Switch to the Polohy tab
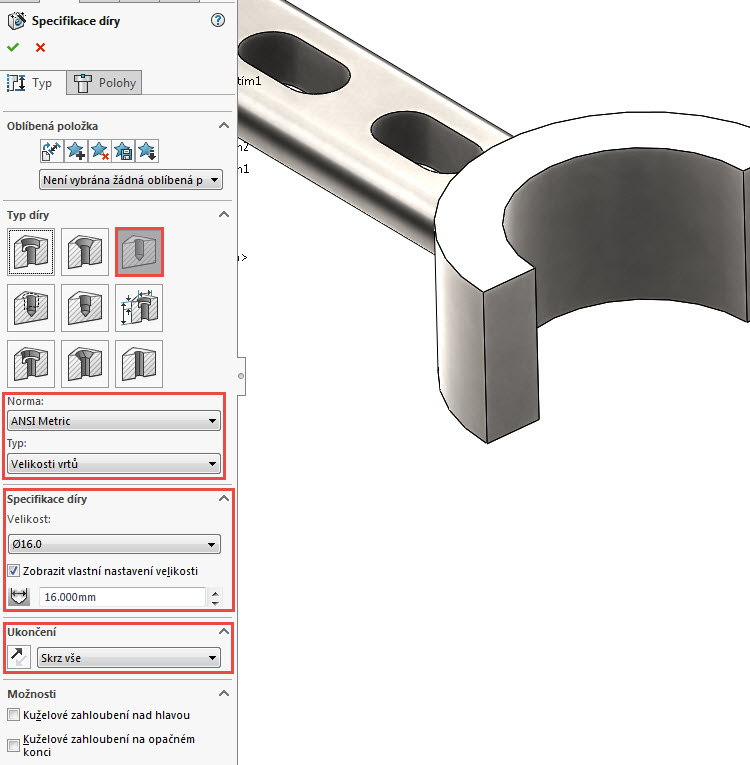Screen dimensions: 750x765 coord(105,83)
